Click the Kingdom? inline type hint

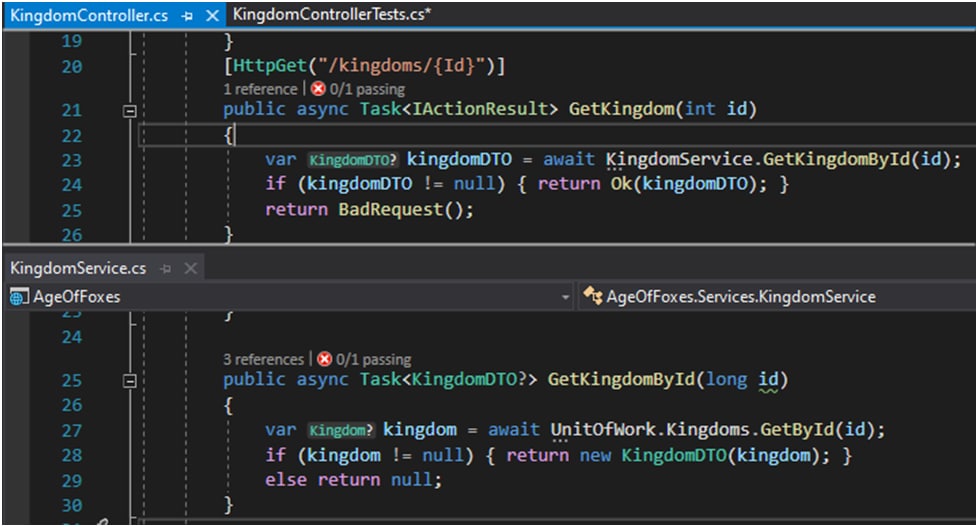[341, 430]
